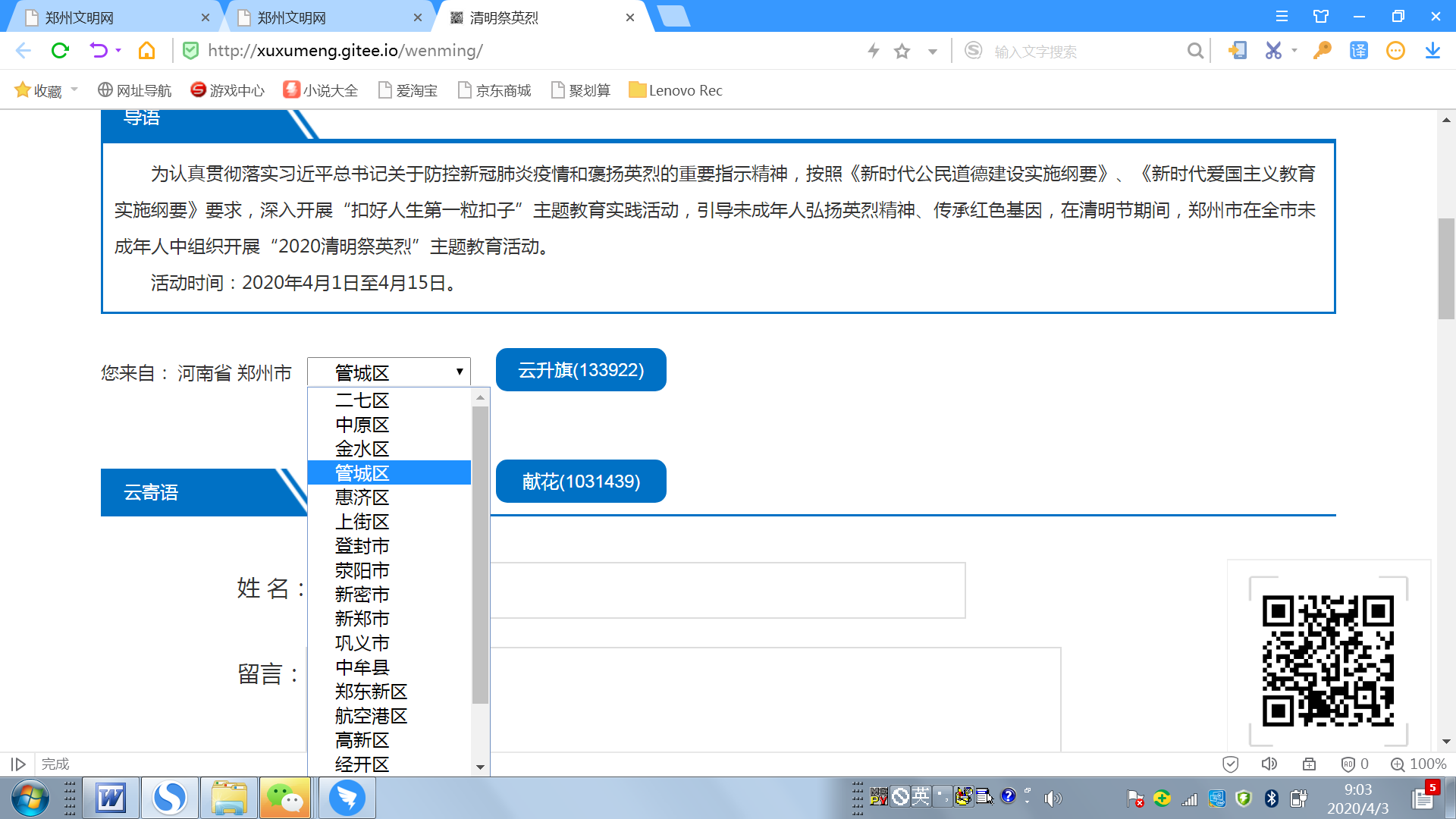Image resolution: width=1456 pixels, height=819 pixels.
Task: Open the 爱淘宝 bookmark
Action: click(x=408, y=90)
